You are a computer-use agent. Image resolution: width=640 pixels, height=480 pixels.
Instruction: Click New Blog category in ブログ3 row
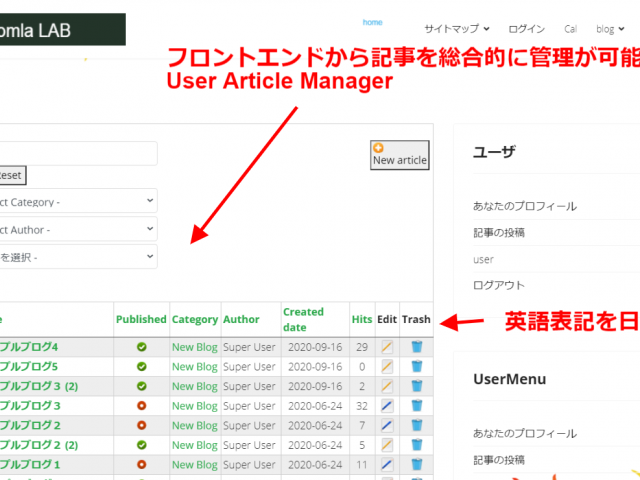tap(195, 406)
